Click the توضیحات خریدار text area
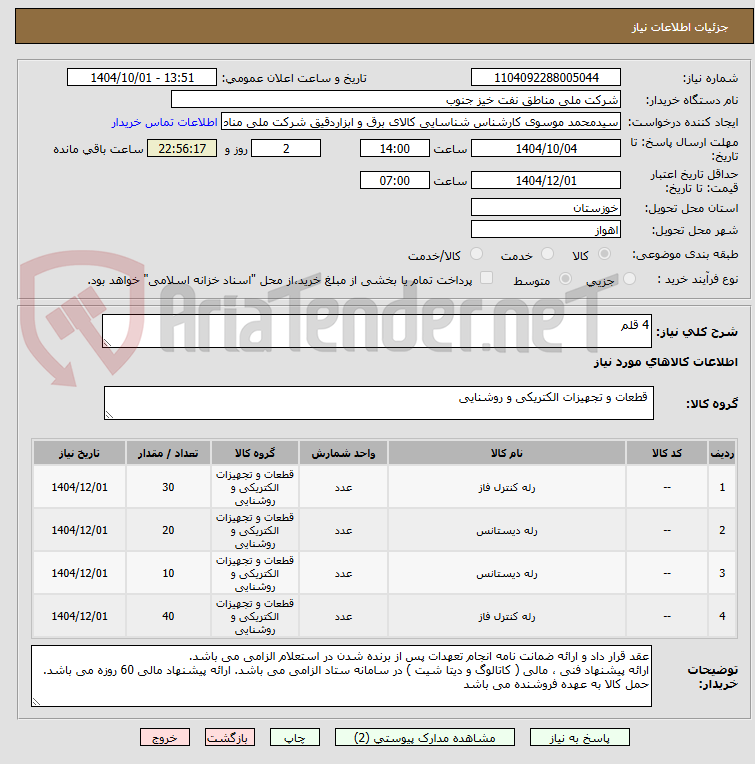755x764 pixels. 341,676
